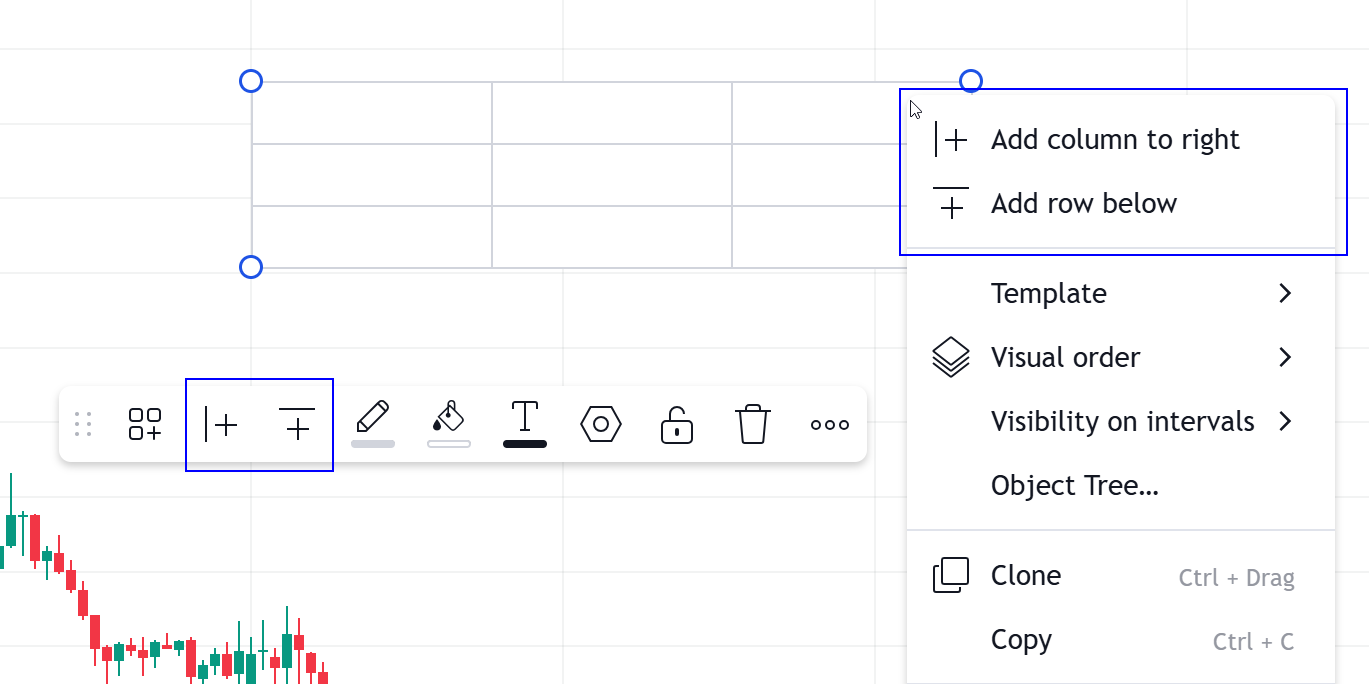Click the add row icon in floating toolbar
1369x684 pixels.
click(x=297, y=424)
